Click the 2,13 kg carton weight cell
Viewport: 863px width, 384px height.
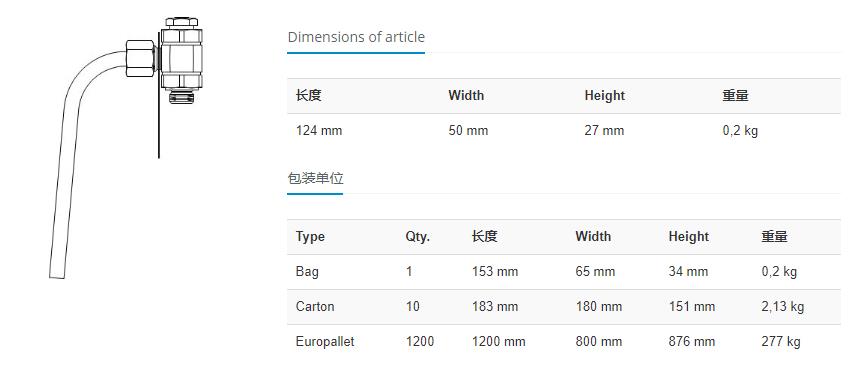point(783,306)
